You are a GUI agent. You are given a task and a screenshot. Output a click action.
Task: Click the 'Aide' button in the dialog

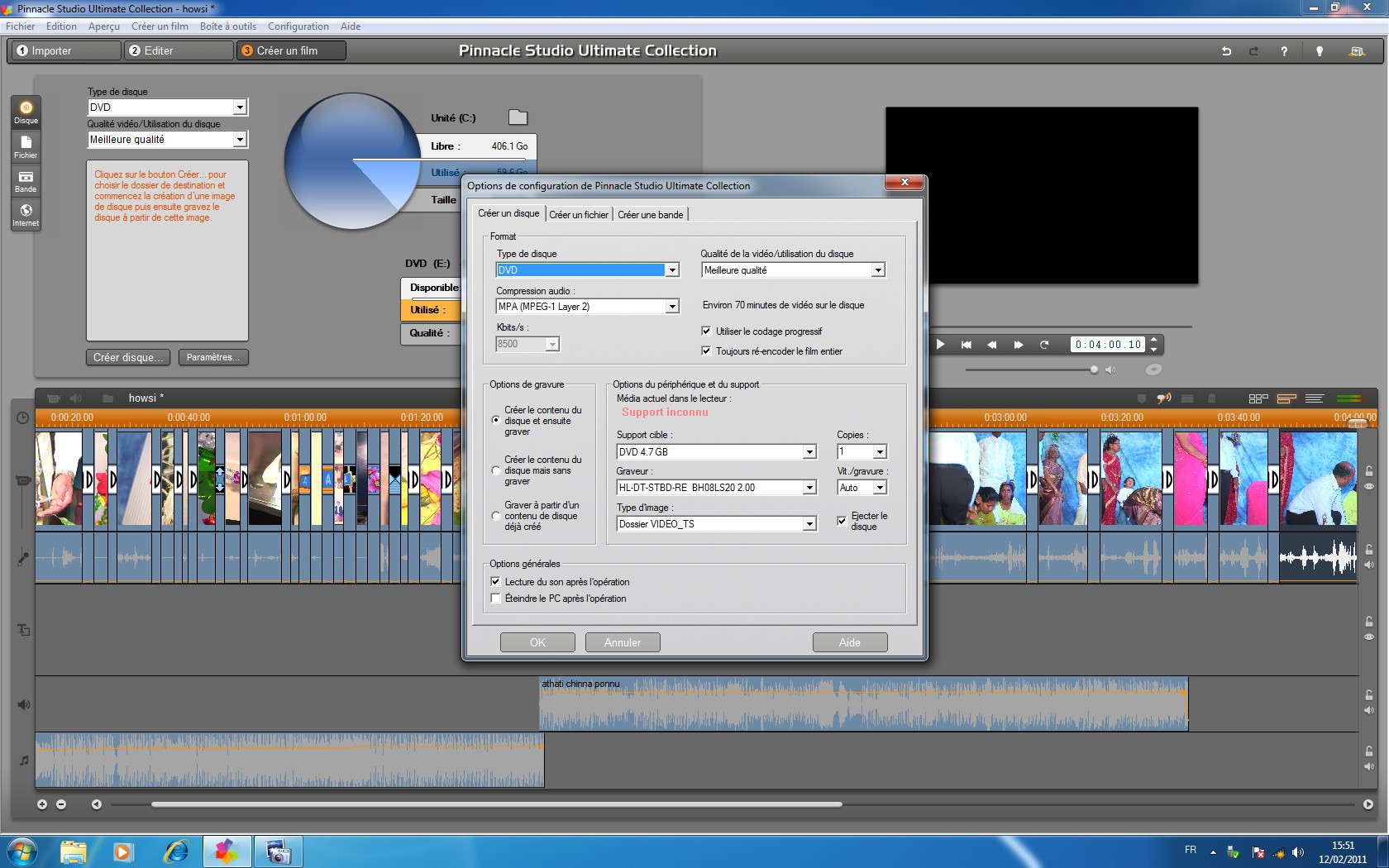pyautogui.click(x=850, y=642)
